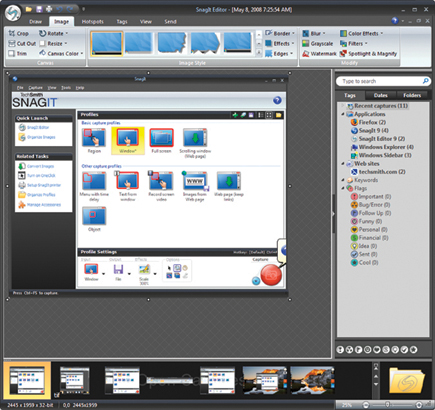This screenshot has height=410, width=435.
Task: Open the Color Effects dropdown
Action: pyautogui.click(x=361, y=33)
